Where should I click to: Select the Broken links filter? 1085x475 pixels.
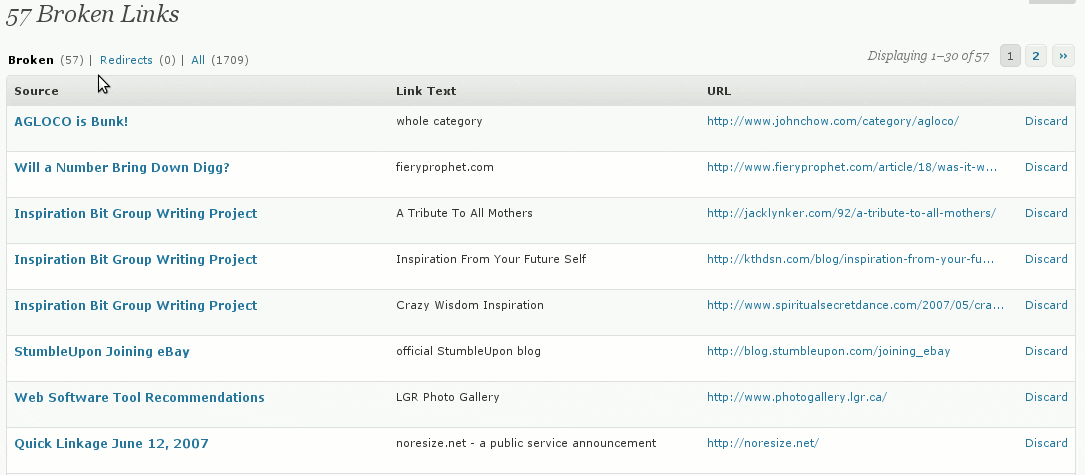[x=31, y=60]
